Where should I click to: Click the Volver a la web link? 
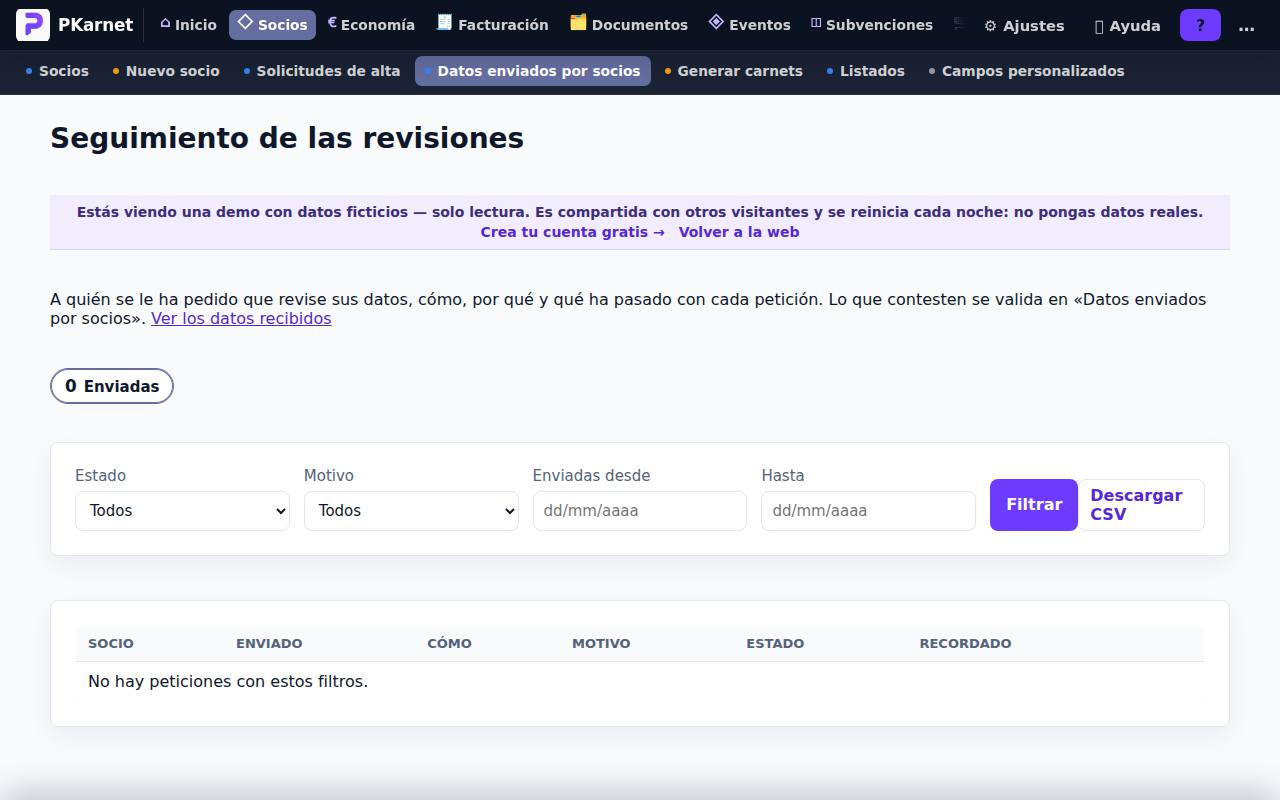point(739,232)
